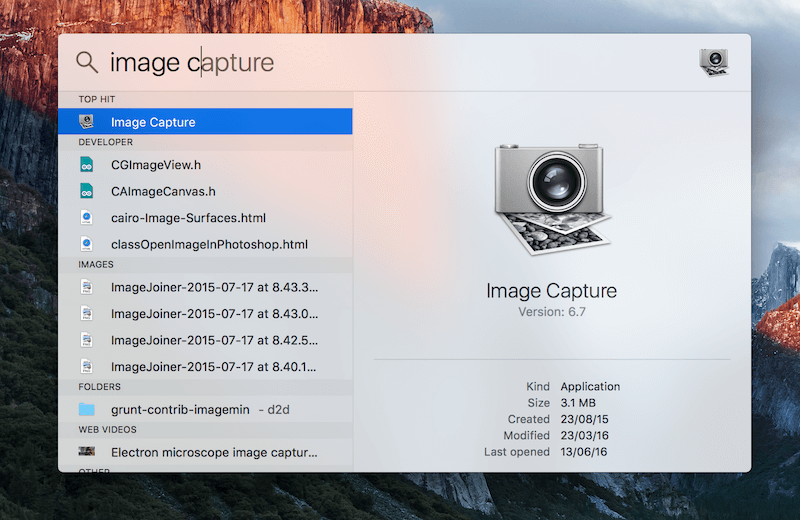This screenshot has width=800, height=520.
Task: Click the icon of the ImageJoiner 8.43.3 image
Action: point(87,287)
